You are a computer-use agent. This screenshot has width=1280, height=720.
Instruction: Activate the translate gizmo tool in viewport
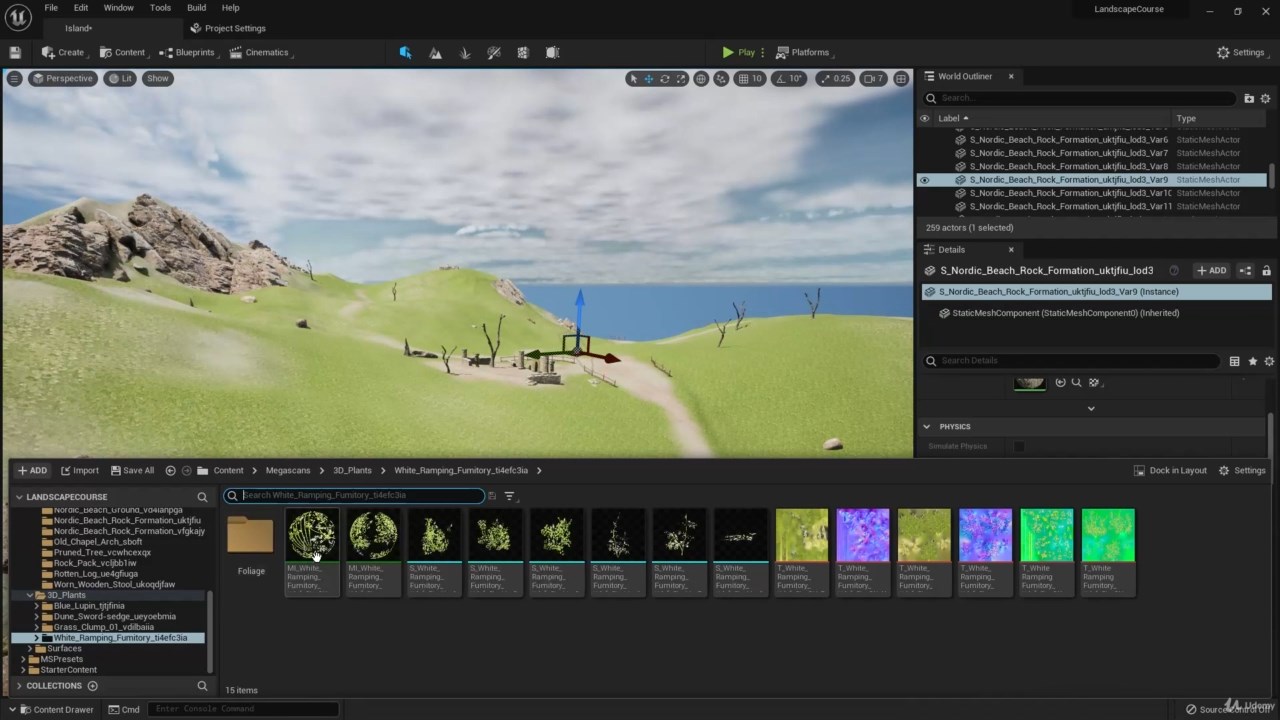point(648,79)
